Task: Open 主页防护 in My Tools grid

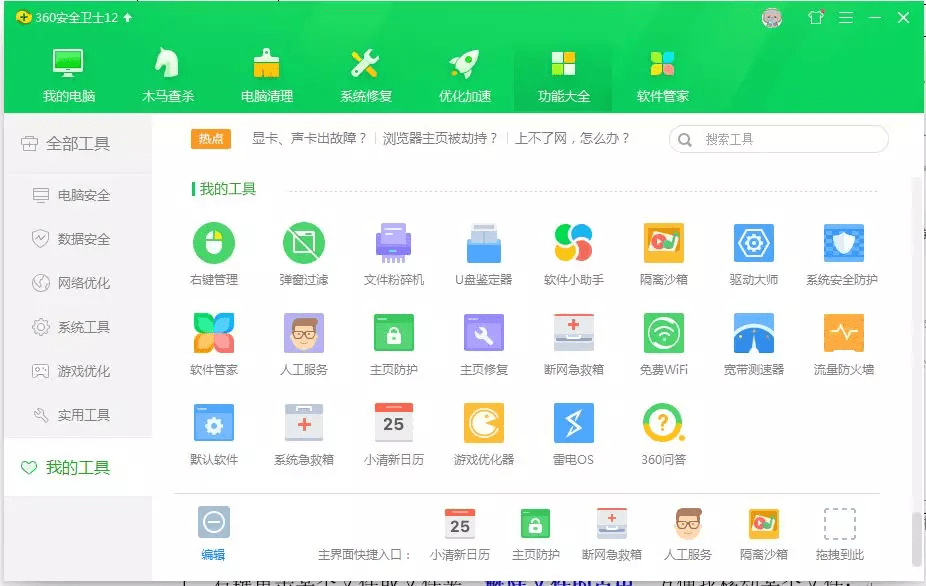Action: [x=393, y=344]
